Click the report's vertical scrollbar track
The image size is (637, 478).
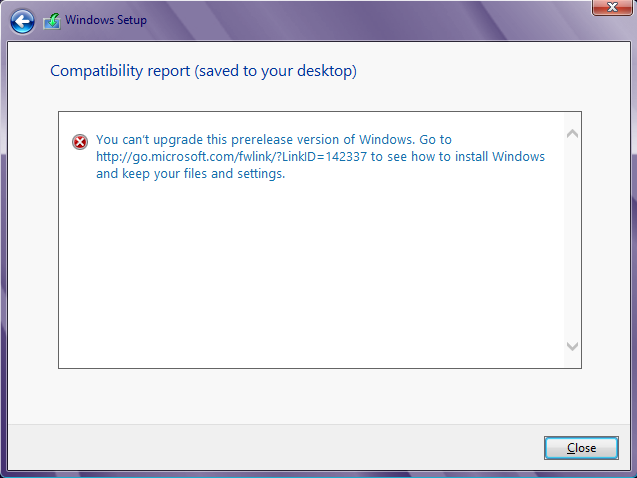point(572,240)
